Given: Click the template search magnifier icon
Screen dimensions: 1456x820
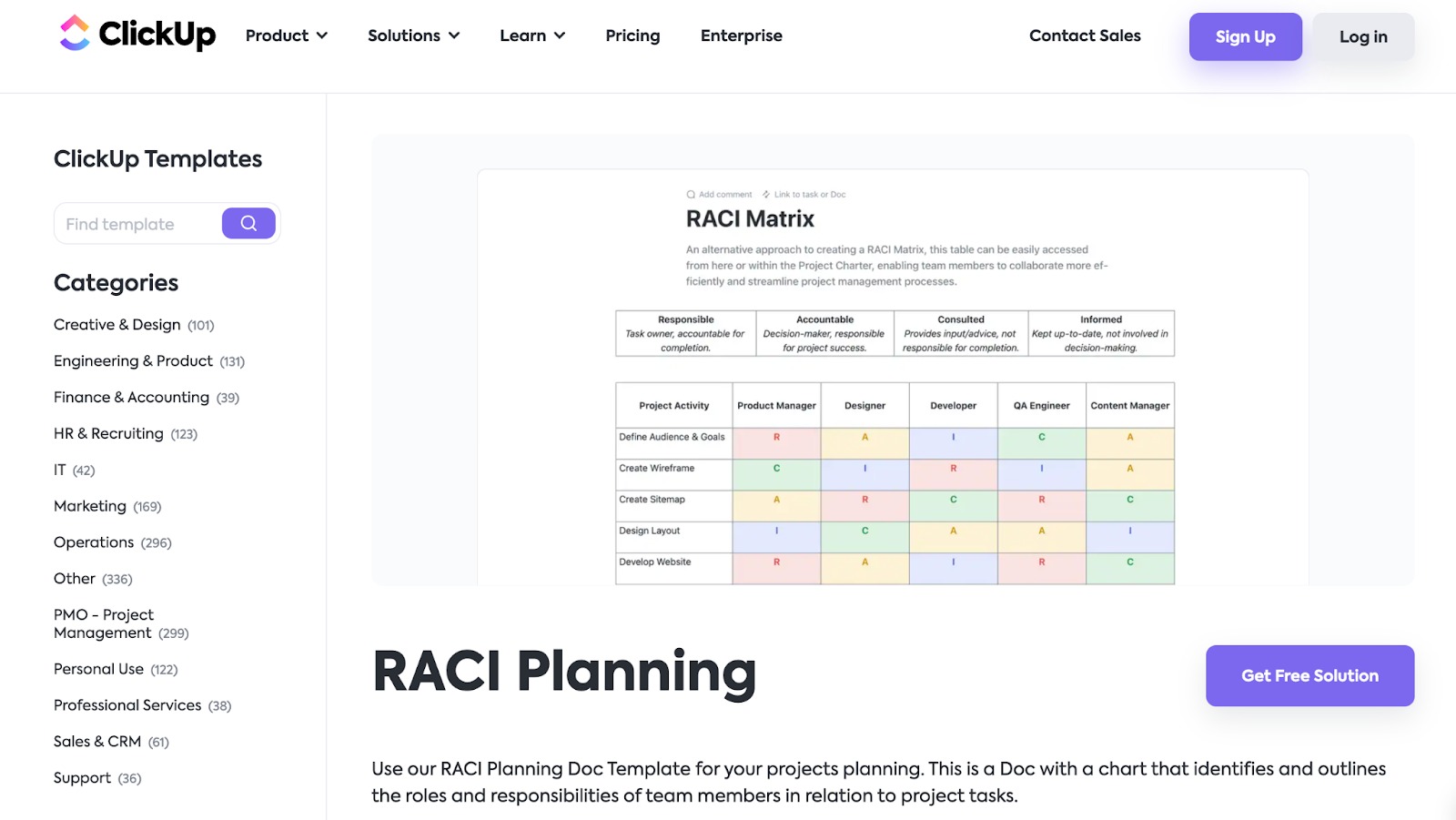Looking at the screenshot, I should pyautogui.click(x=248, y=223).
